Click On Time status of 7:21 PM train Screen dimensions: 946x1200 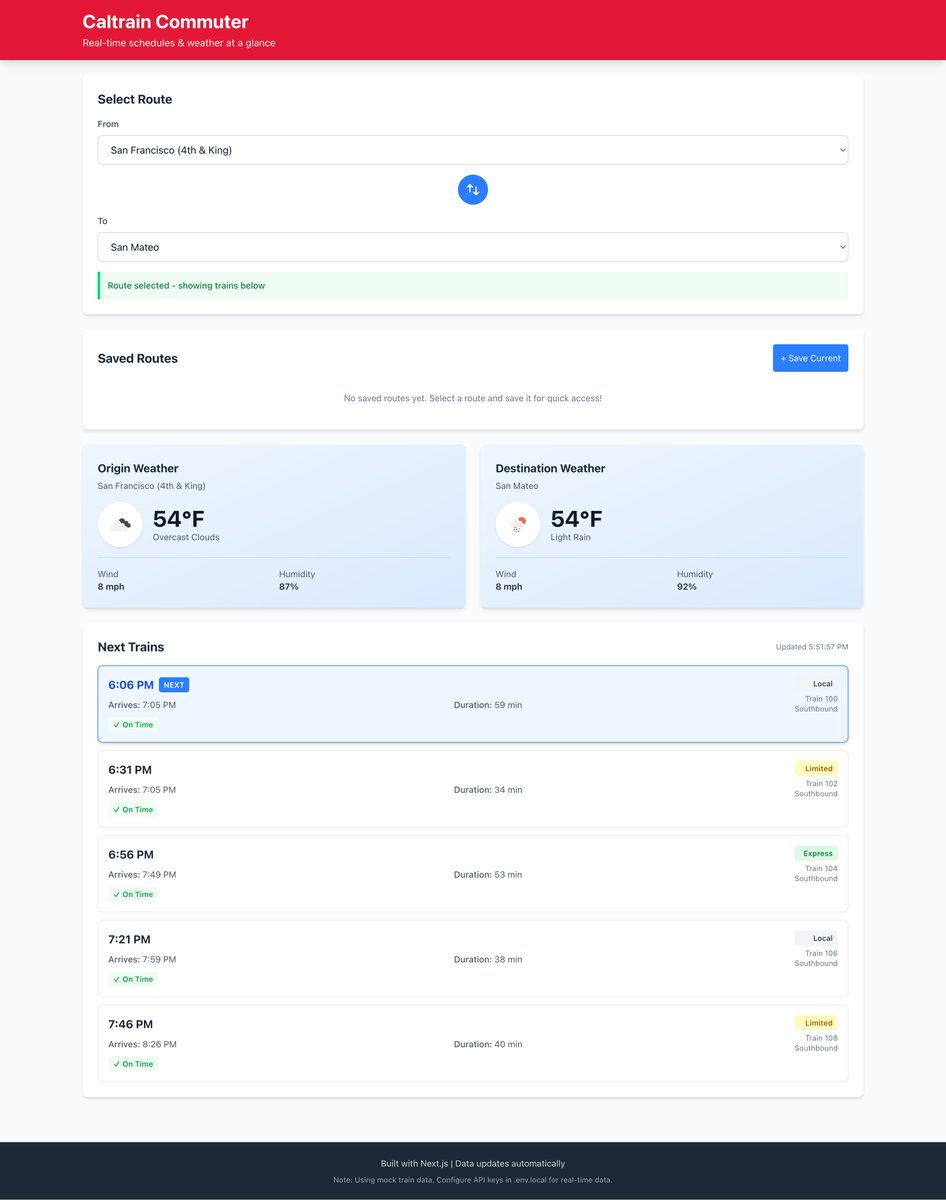tap(133, 980)
